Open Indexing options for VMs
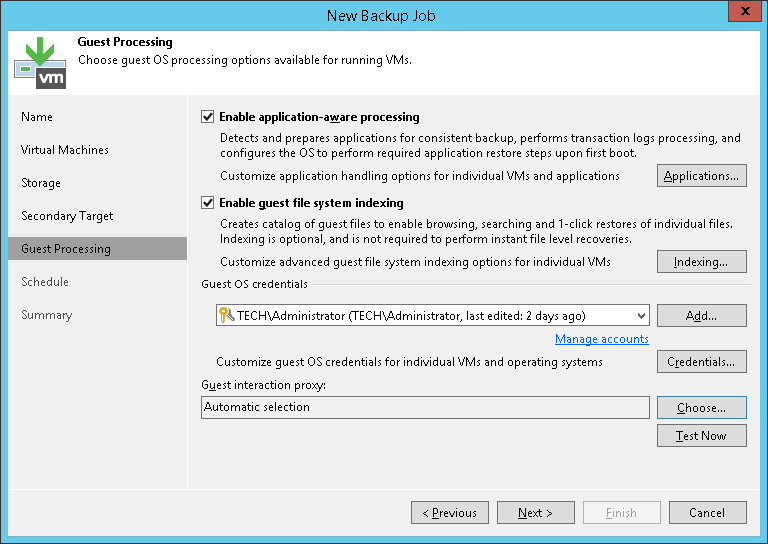Screen dimensions: 768x544 point(701,262)
